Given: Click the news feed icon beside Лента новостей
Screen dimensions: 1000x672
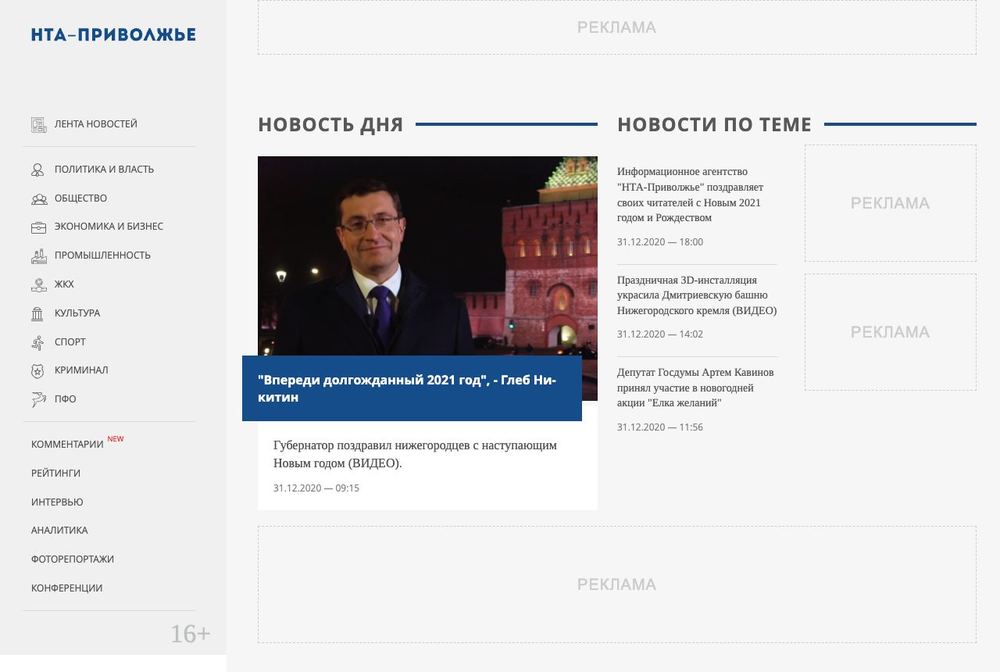Looking at the screenshot, I should coord(38,124).
